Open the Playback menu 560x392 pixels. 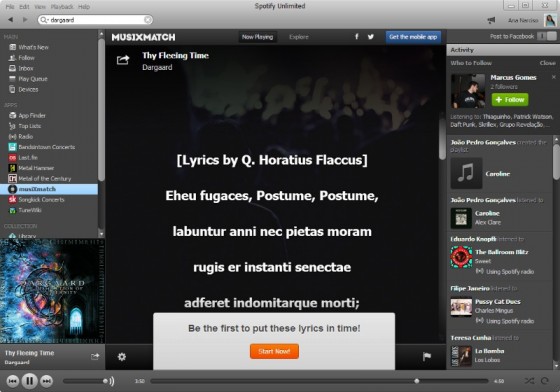(x=62, y=6)
